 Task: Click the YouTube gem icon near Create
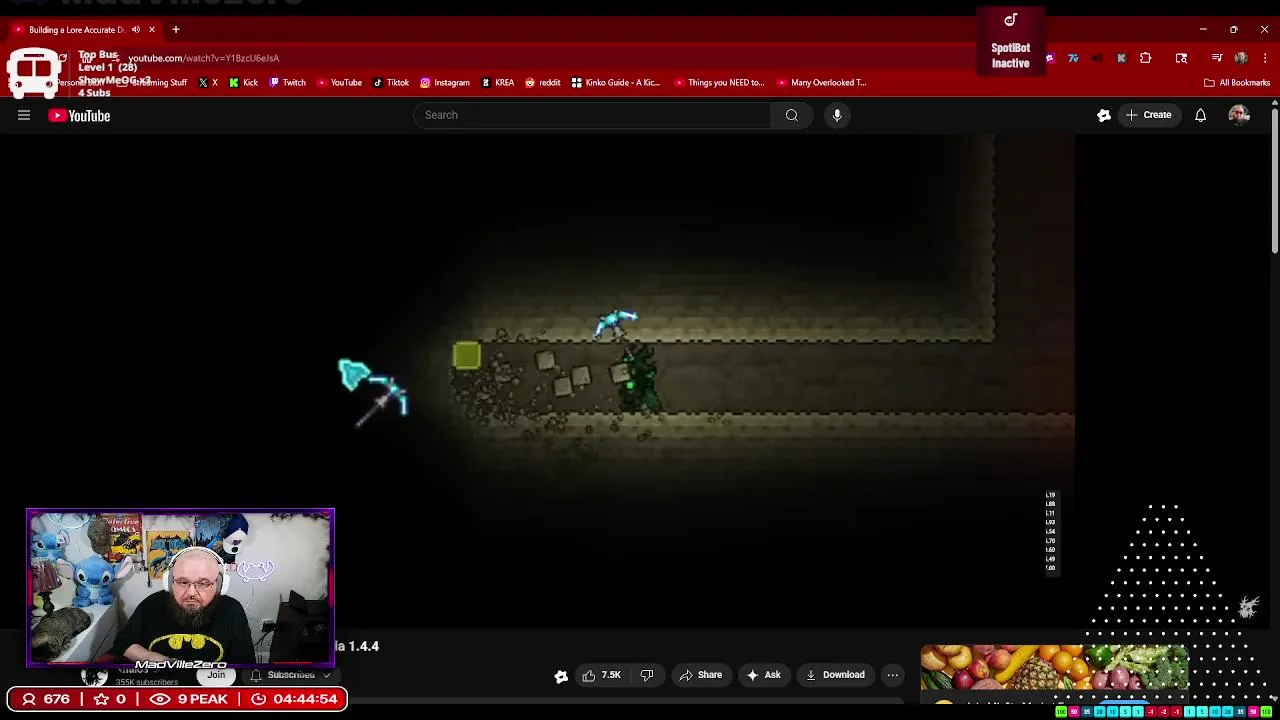coord(1104,115)
